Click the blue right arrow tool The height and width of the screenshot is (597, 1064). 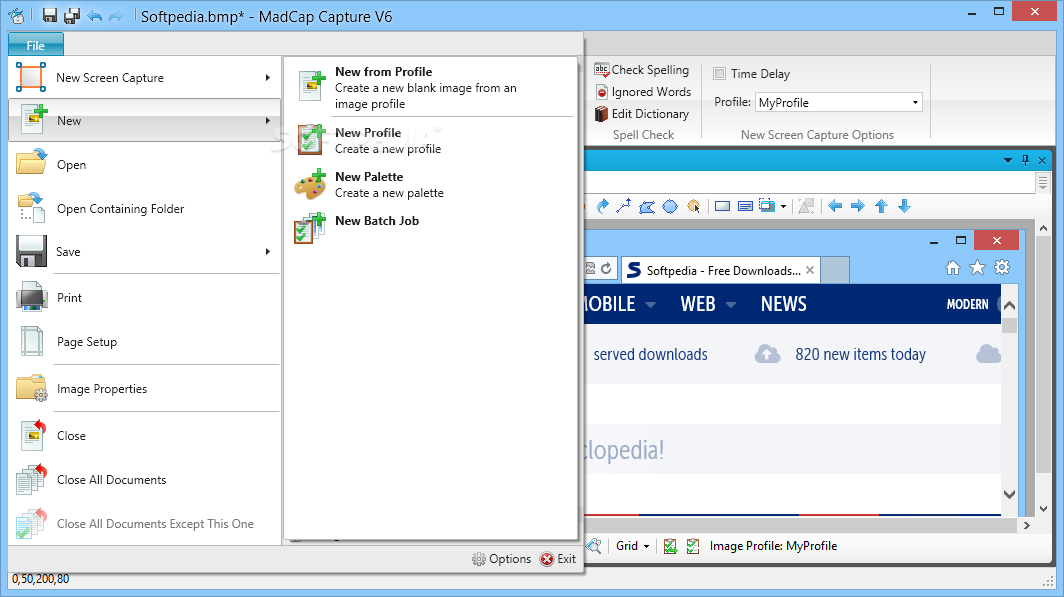[858, 206]
